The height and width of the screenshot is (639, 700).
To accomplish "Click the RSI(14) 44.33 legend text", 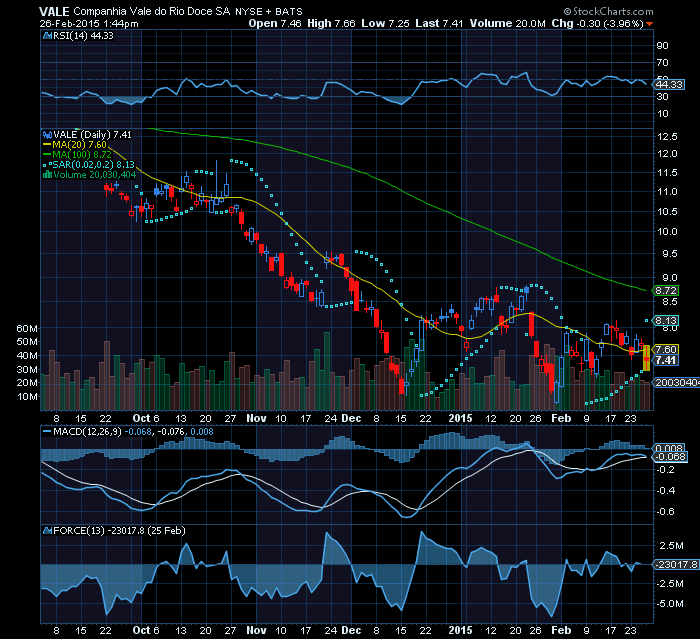I will pos(83,36).
